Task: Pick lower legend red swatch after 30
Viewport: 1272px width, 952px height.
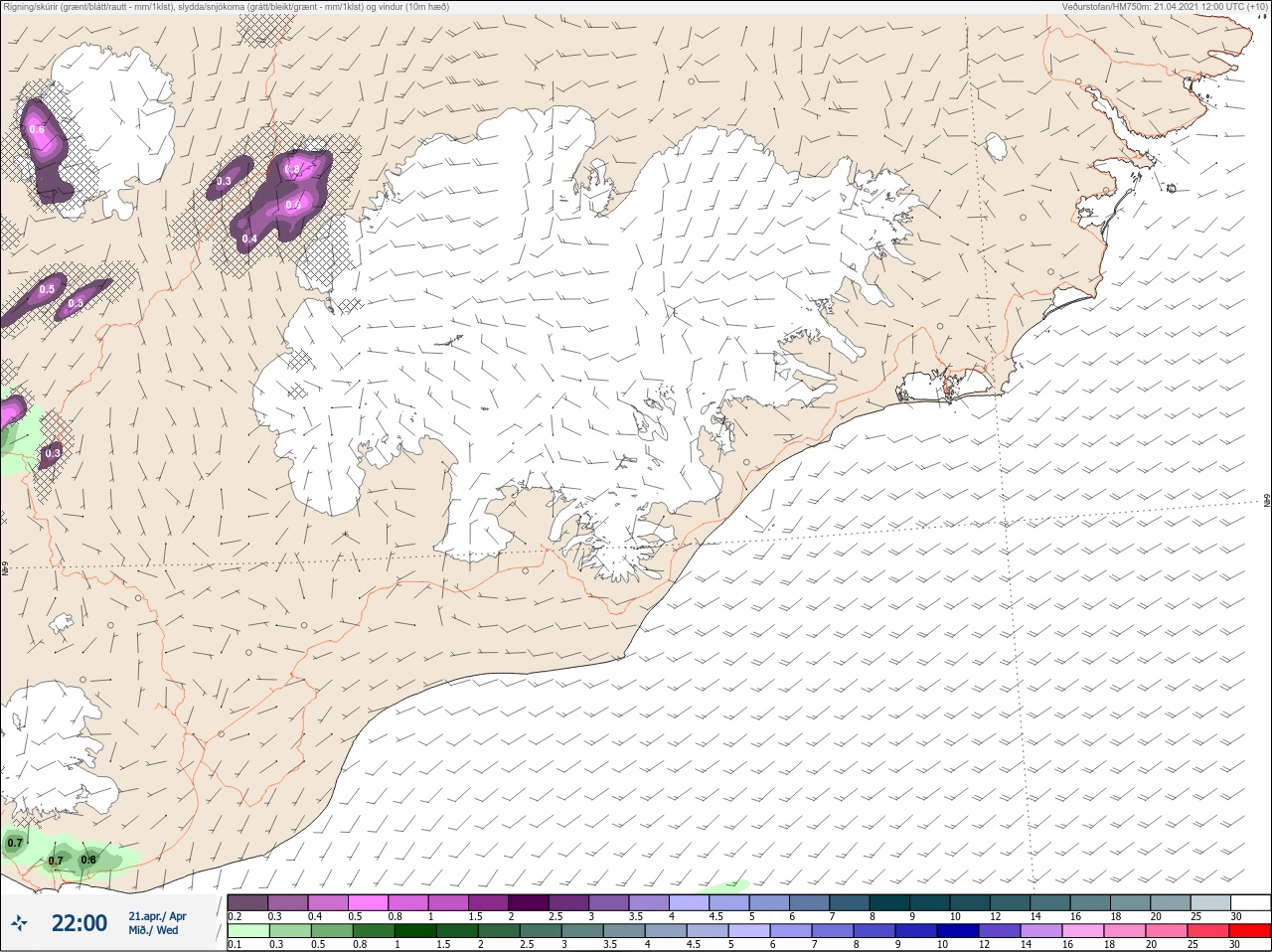Action: pyautogui.click(x=1250, y=931)
